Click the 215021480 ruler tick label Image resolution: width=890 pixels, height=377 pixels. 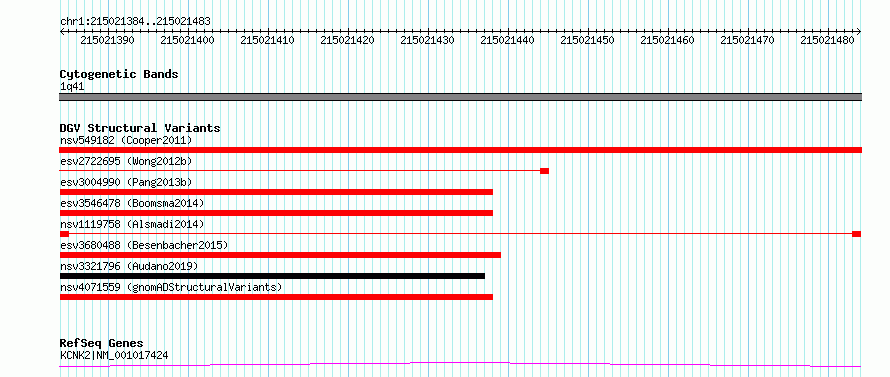click(x=828, y=40)
